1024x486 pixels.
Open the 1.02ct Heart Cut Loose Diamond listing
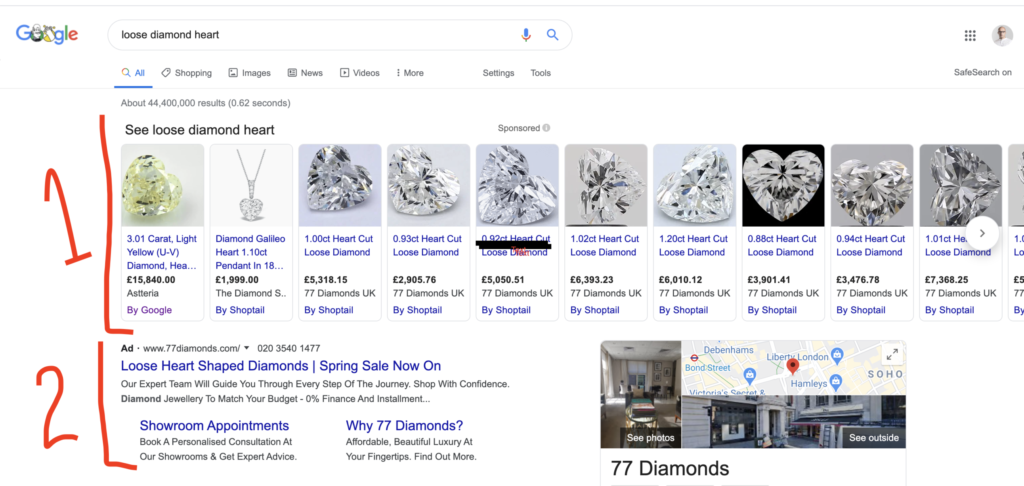click(606, 246)
